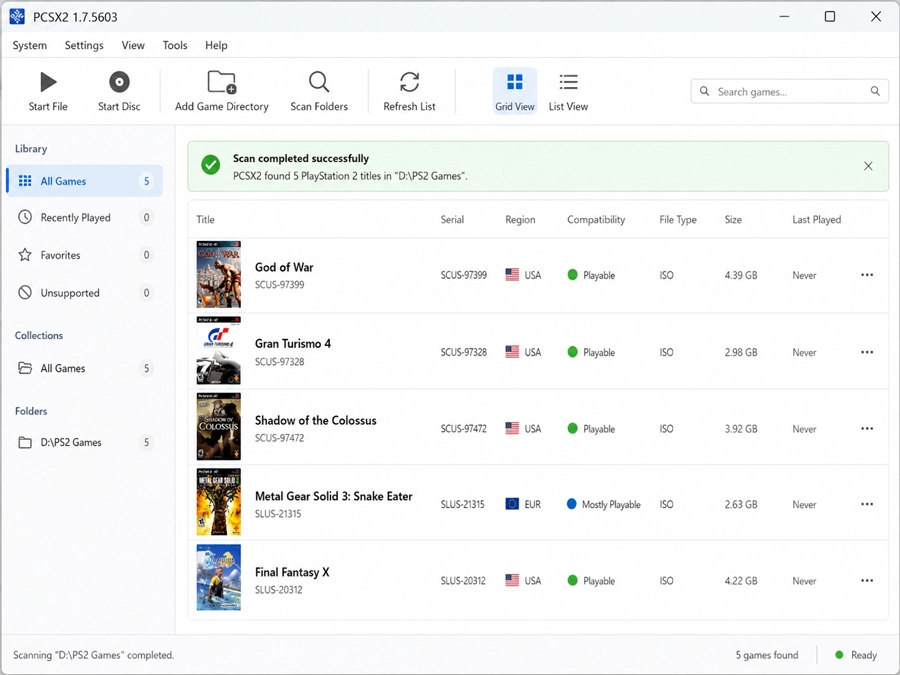Screen dimensions: 900x675
Task: Click the EUR flag icon for Metal Gear Solid 3
Action: [512, 504]
